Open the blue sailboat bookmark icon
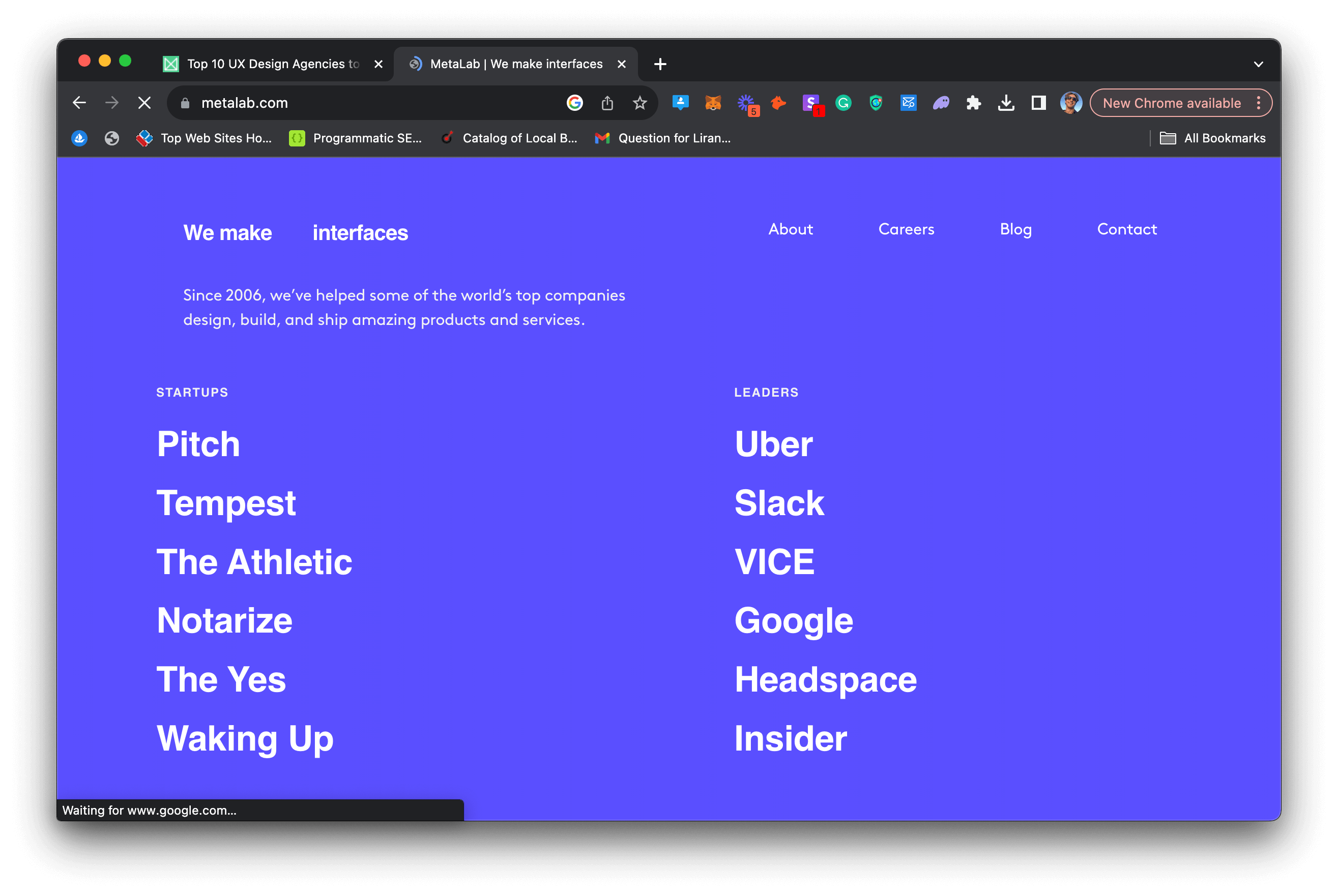 point(79,138)
